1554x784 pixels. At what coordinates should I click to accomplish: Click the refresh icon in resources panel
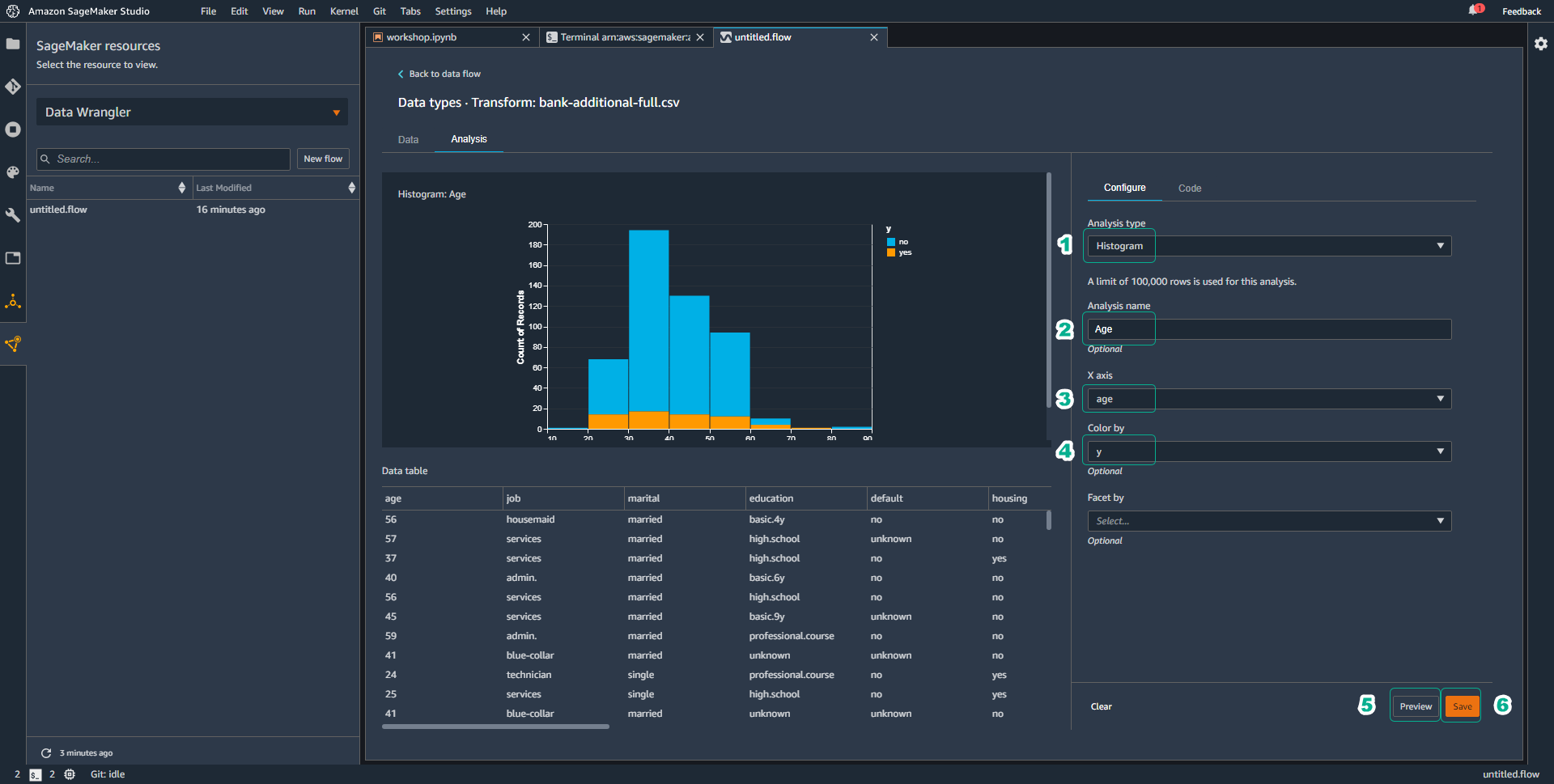point(46,753)
